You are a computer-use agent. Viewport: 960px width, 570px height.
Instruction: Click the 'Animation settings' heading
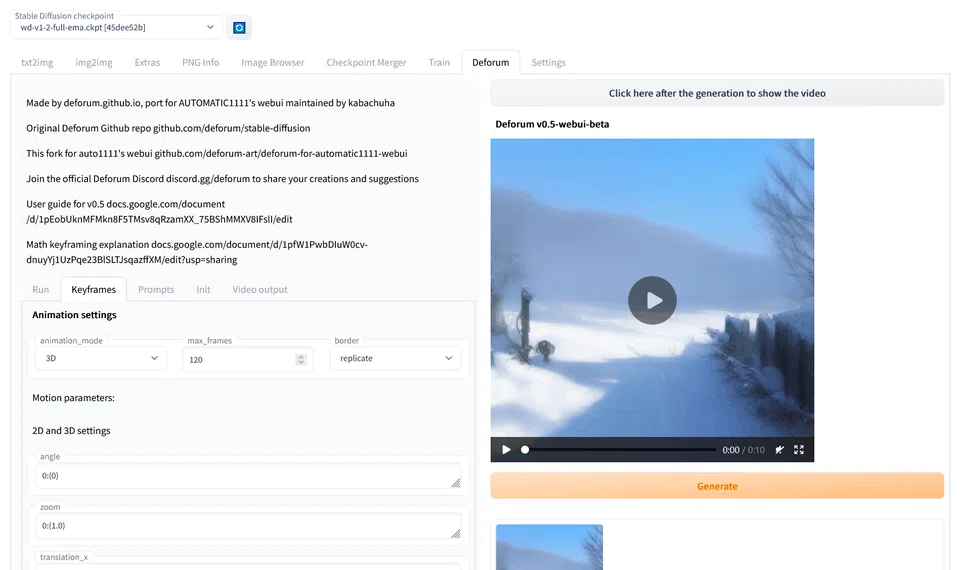coord(74,315)
